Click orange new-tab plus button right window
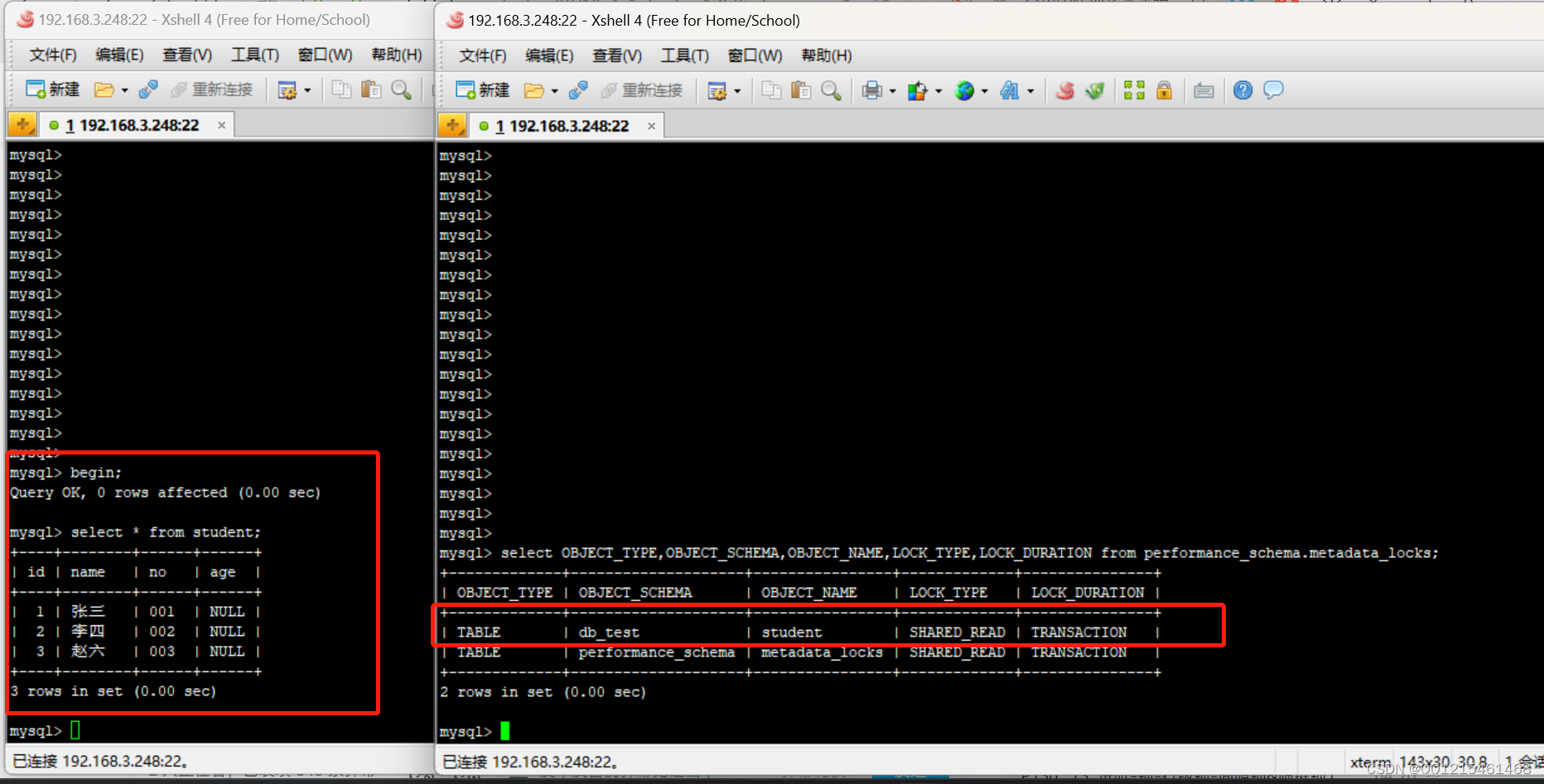1544x784 pixels. pos(452,126)
